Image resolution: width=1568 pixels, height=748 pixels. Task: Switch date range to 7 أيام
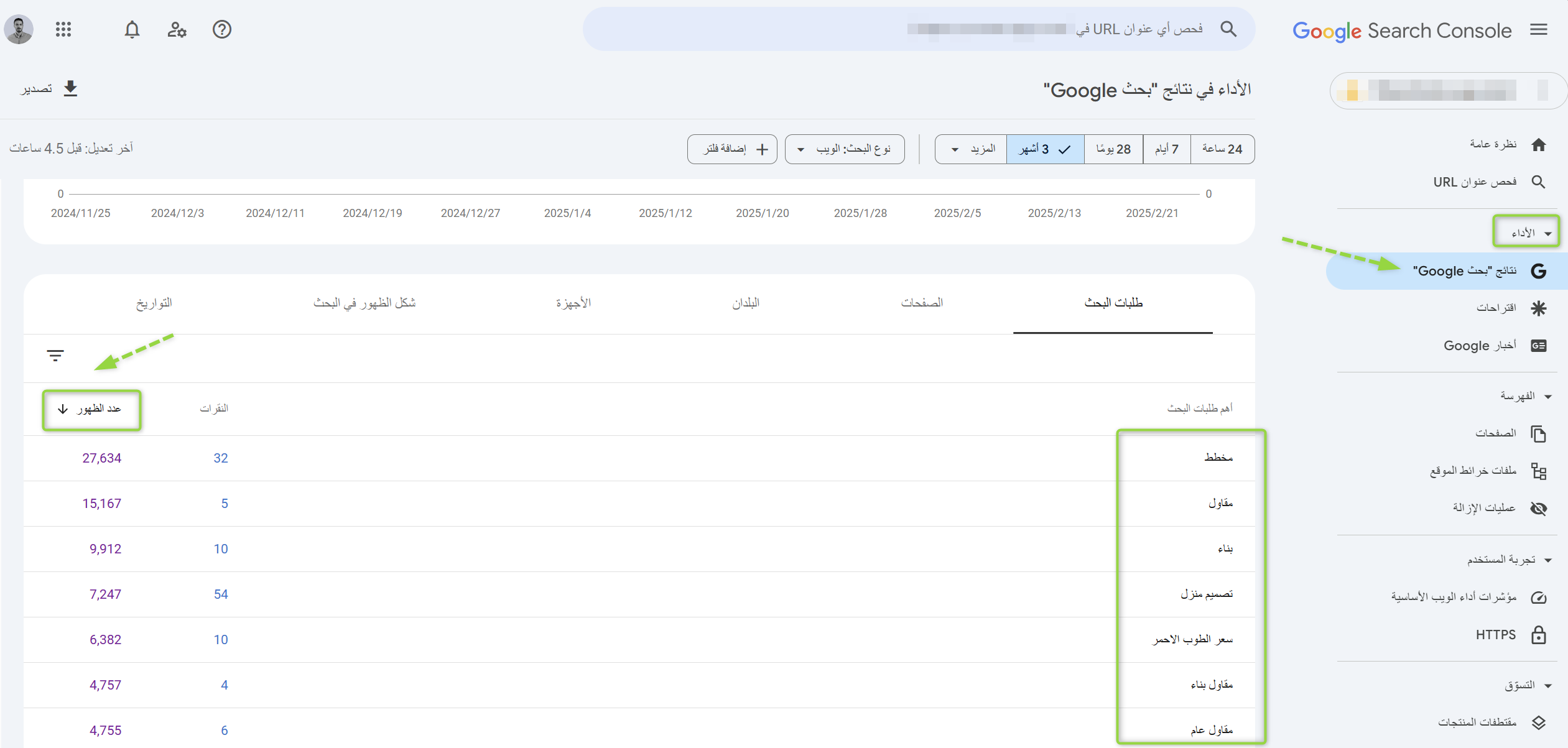tap(1166, 149)
